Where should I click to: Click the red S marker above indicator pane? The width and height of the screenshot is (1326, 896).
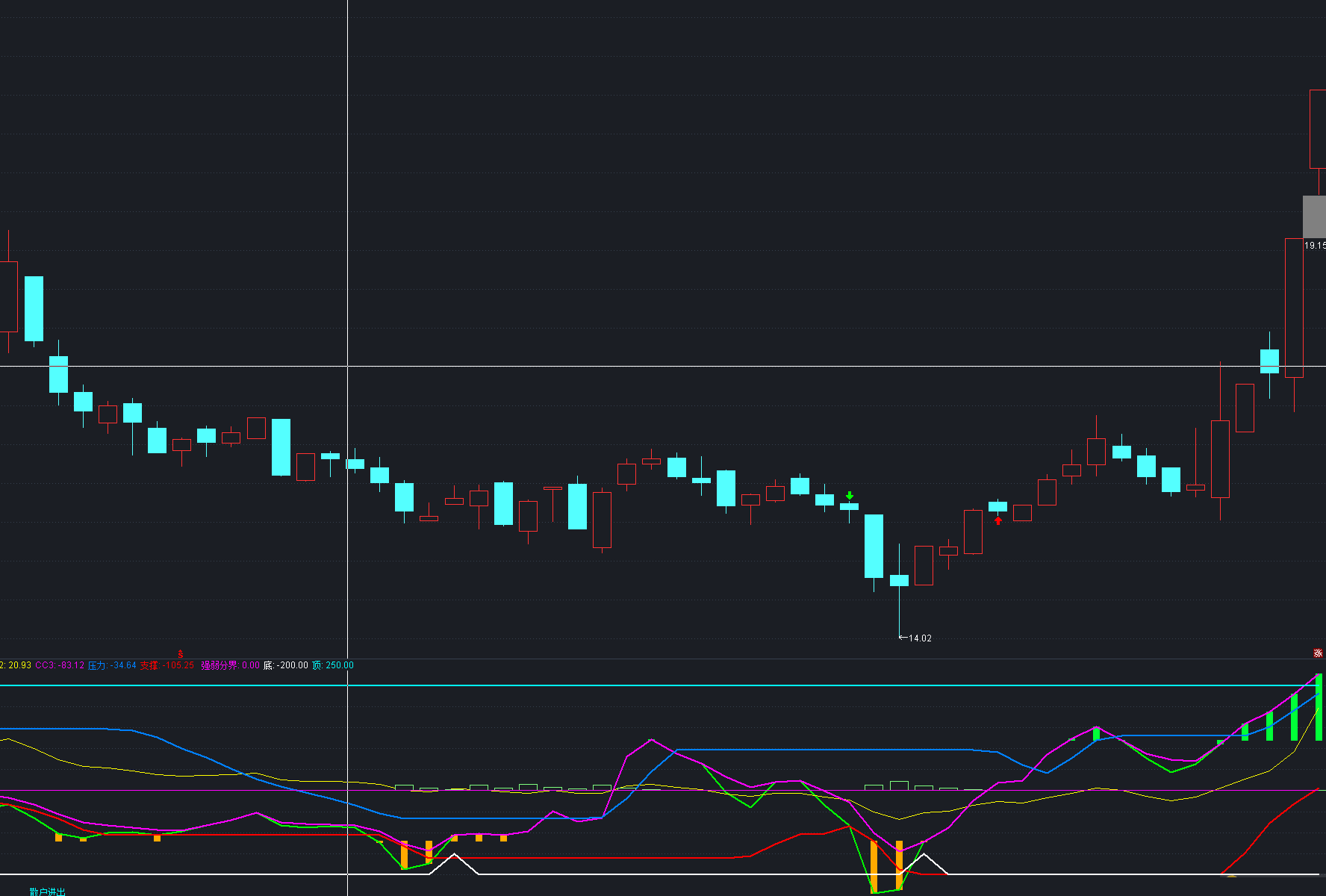coord(180,654)
